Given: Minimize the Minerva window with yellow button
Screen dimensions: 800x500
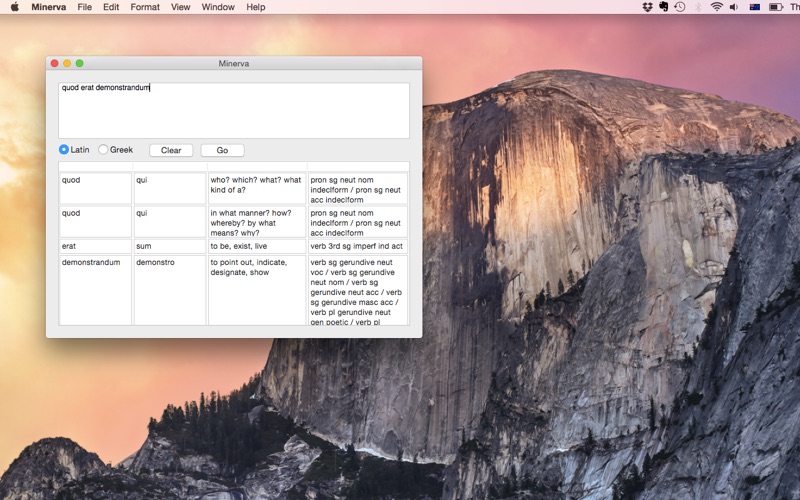Looking at the screenshot, I should click(67, 63).
